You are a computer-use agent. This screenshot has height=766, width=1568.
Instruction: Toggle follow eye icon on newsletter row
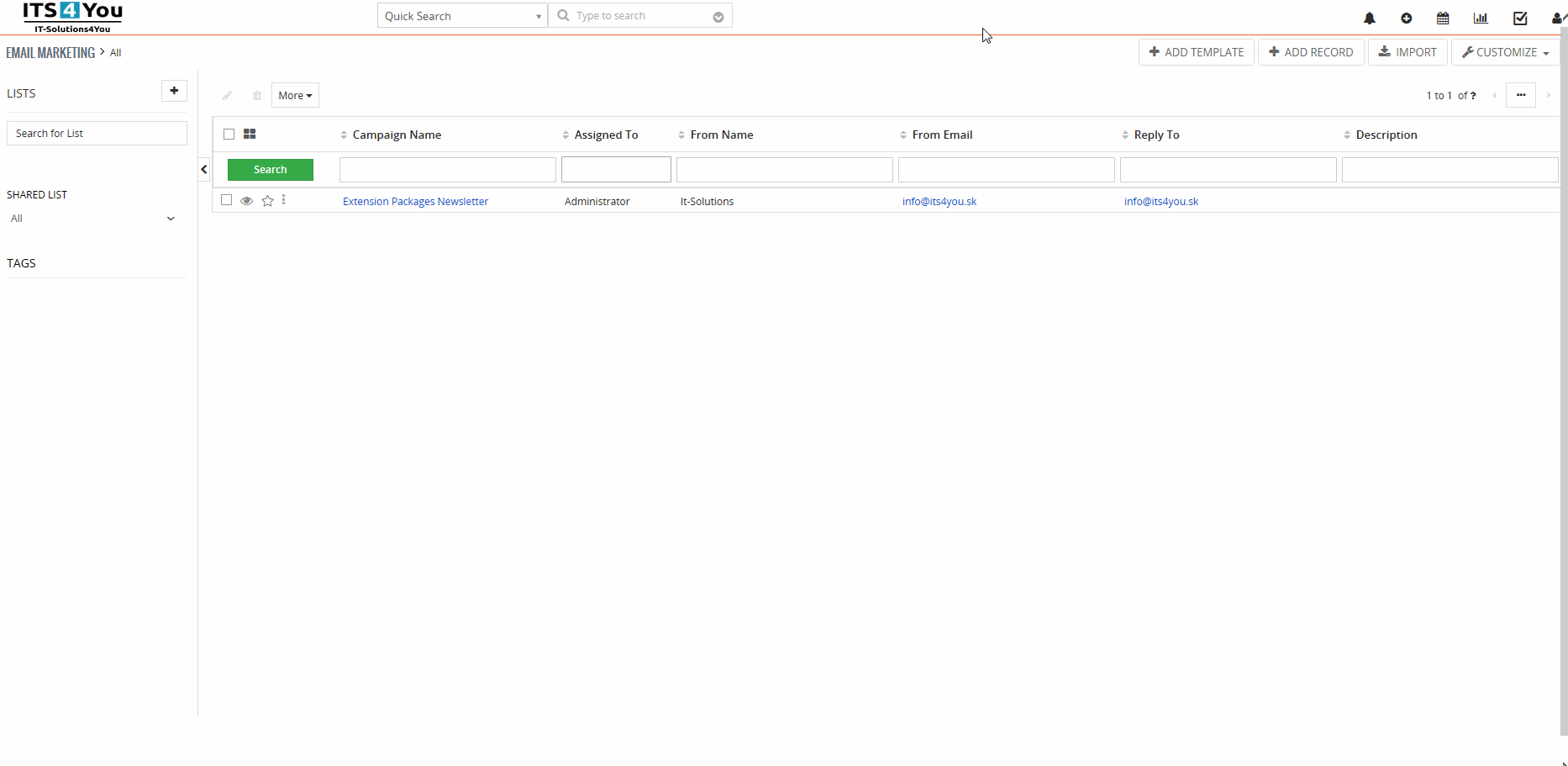246,201
